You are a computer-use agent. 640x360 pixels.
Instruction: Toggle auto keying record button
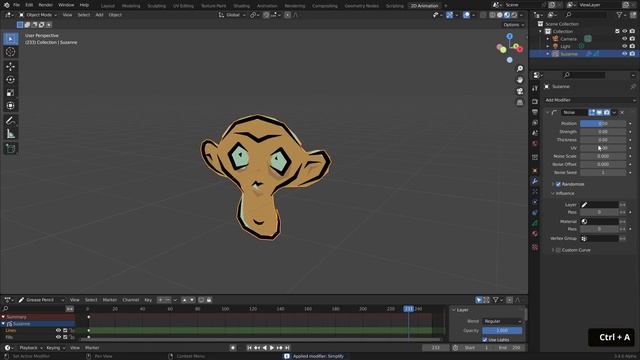coord(233,348)
